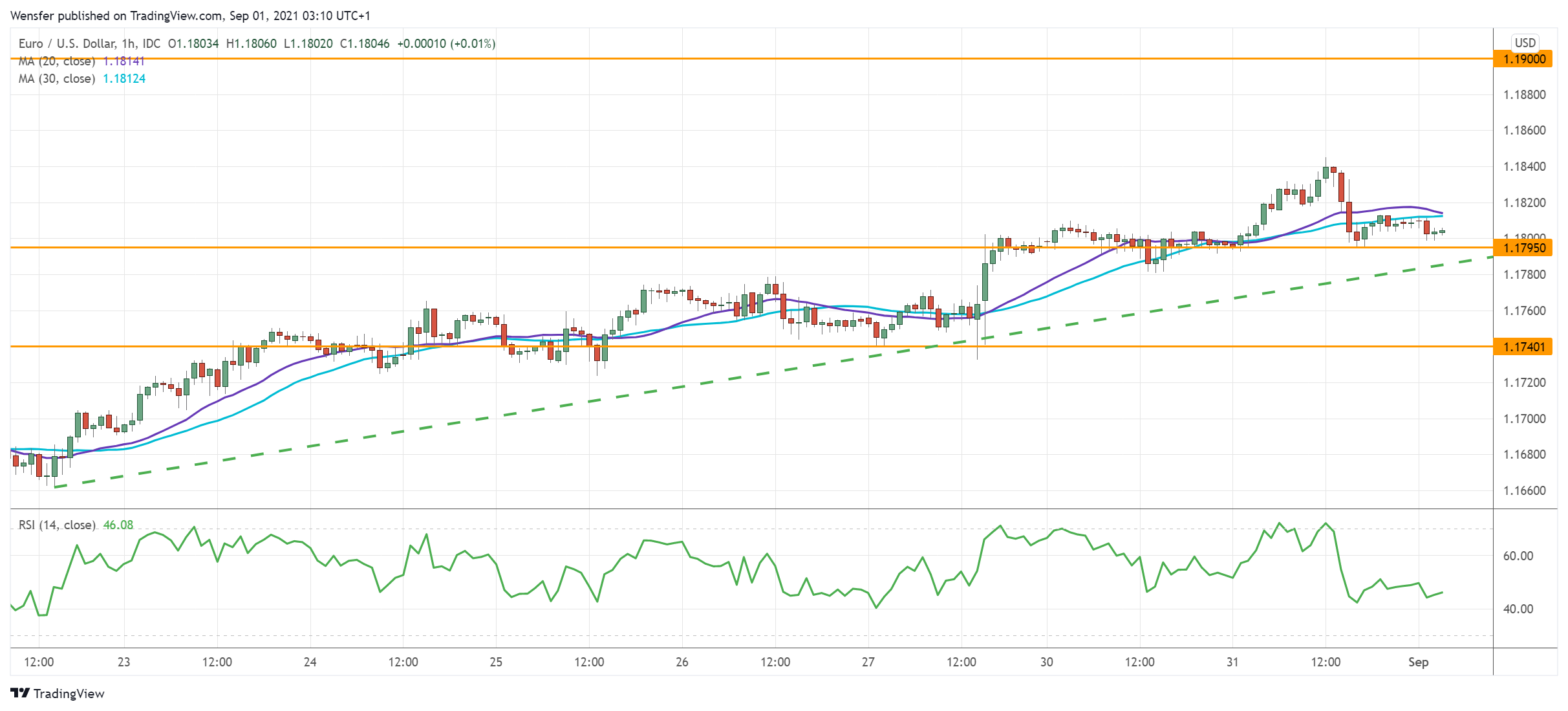Select the 1.17950 orange price tag
The image size is (1568, 711).
tap(1523, 248)
